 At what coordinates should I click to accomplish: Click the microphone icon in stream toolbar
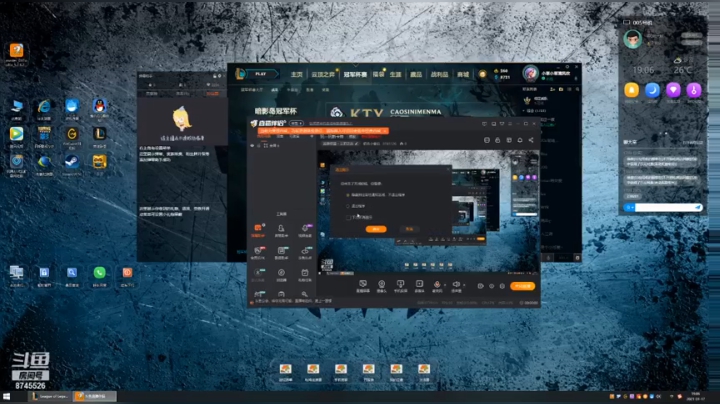click(437, 285)
